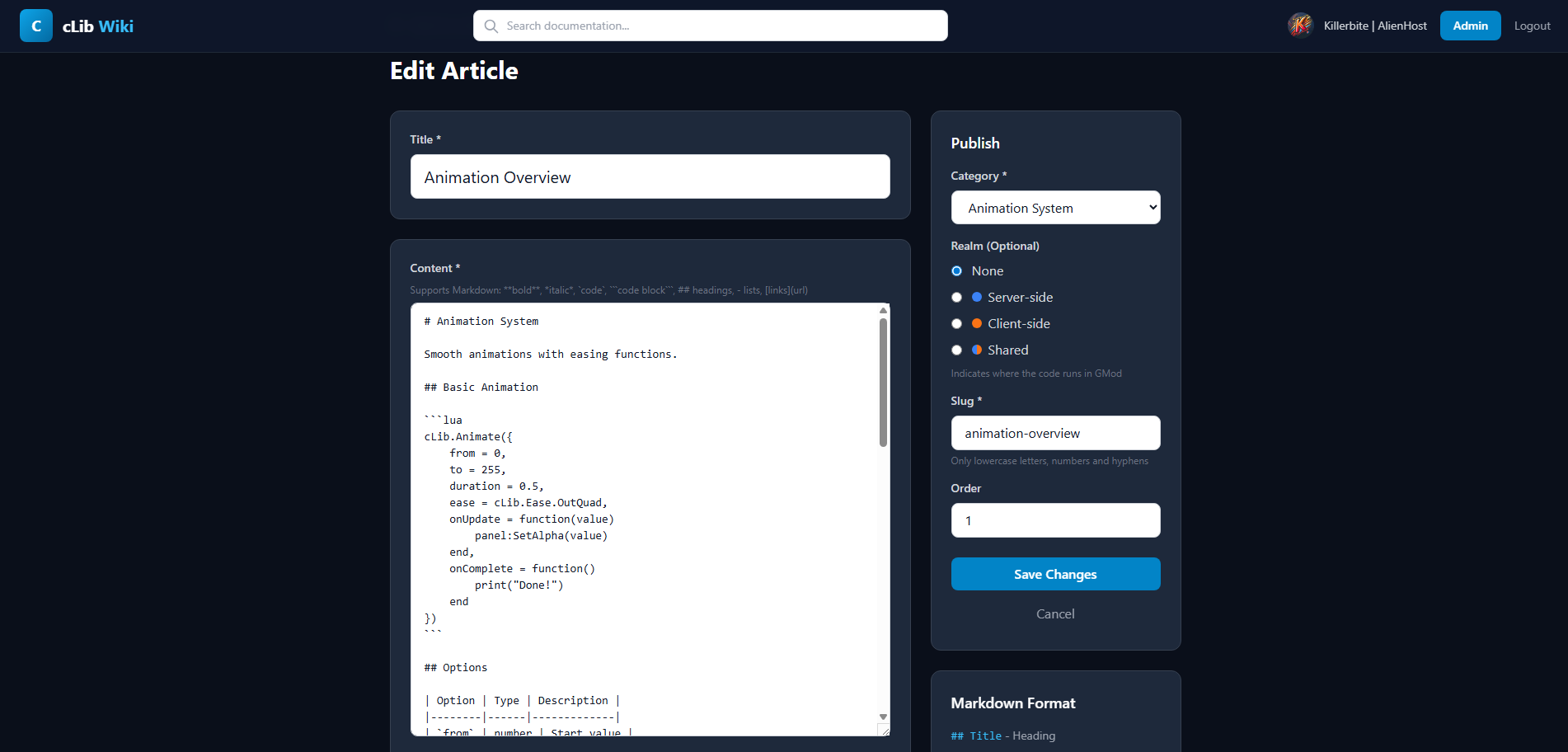Click the user avatar image
This screenshot has height=752, width=1568.
(1300, 26)
